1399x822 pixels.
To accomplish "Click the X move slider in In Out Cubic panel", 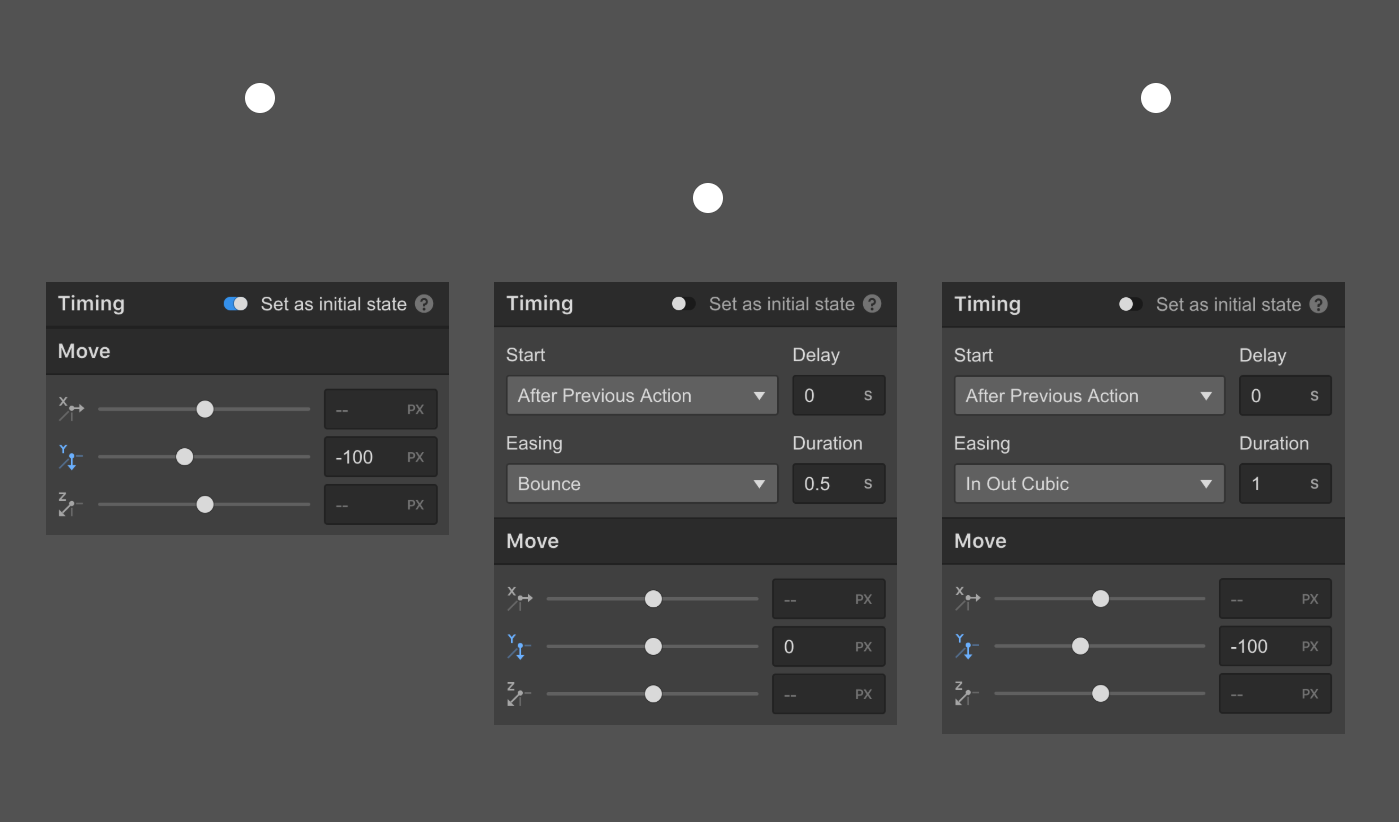I will click(x=1100, y=599).
